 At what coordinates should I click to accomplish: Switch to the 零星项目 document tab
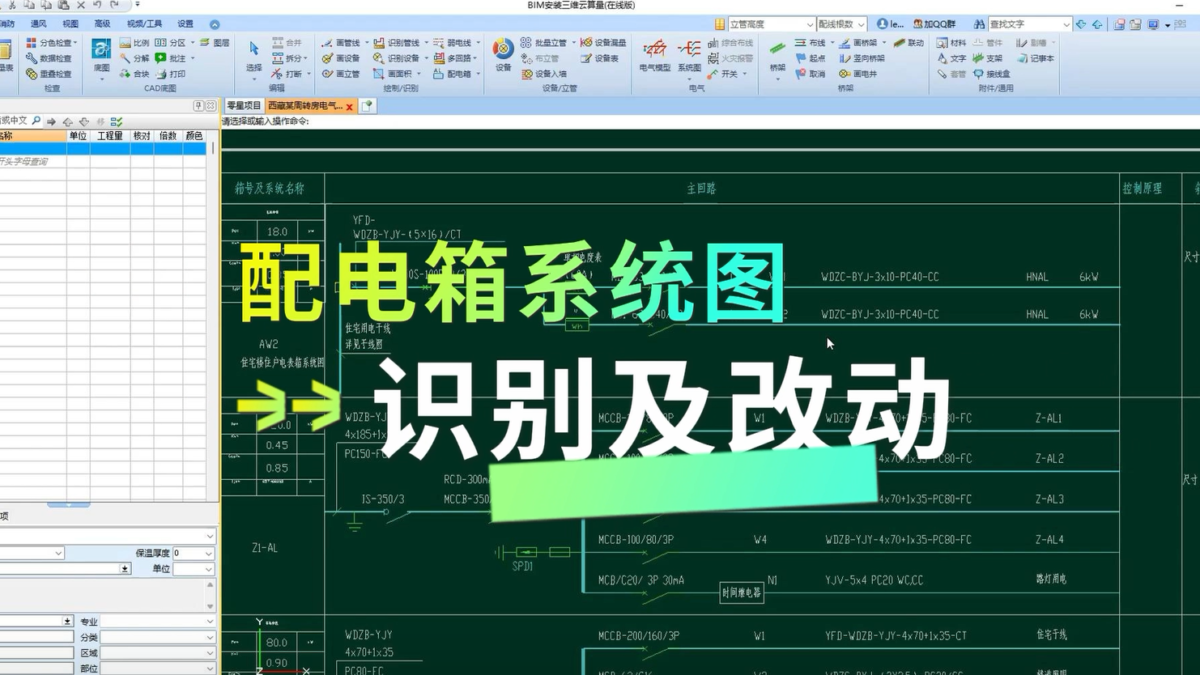[244, 106]
